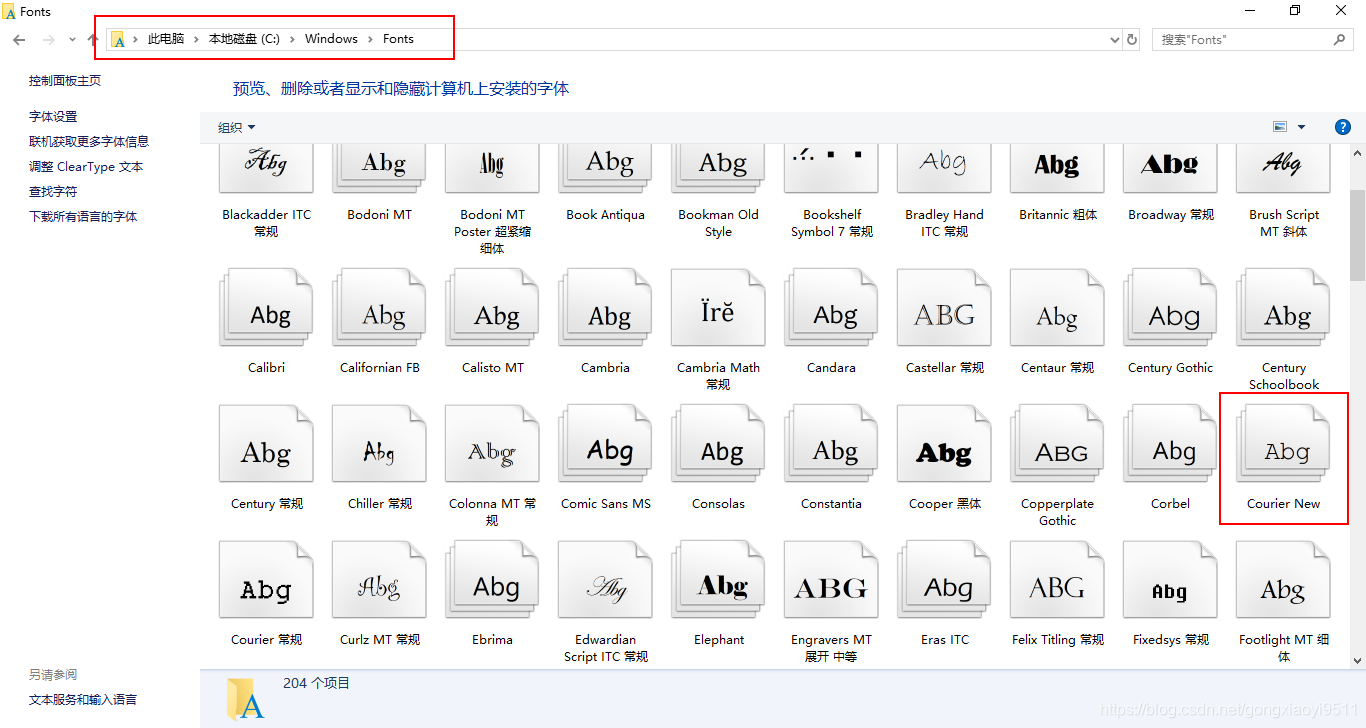
Task: Refresh the Fonts folder view
Action: point(1132,39)
